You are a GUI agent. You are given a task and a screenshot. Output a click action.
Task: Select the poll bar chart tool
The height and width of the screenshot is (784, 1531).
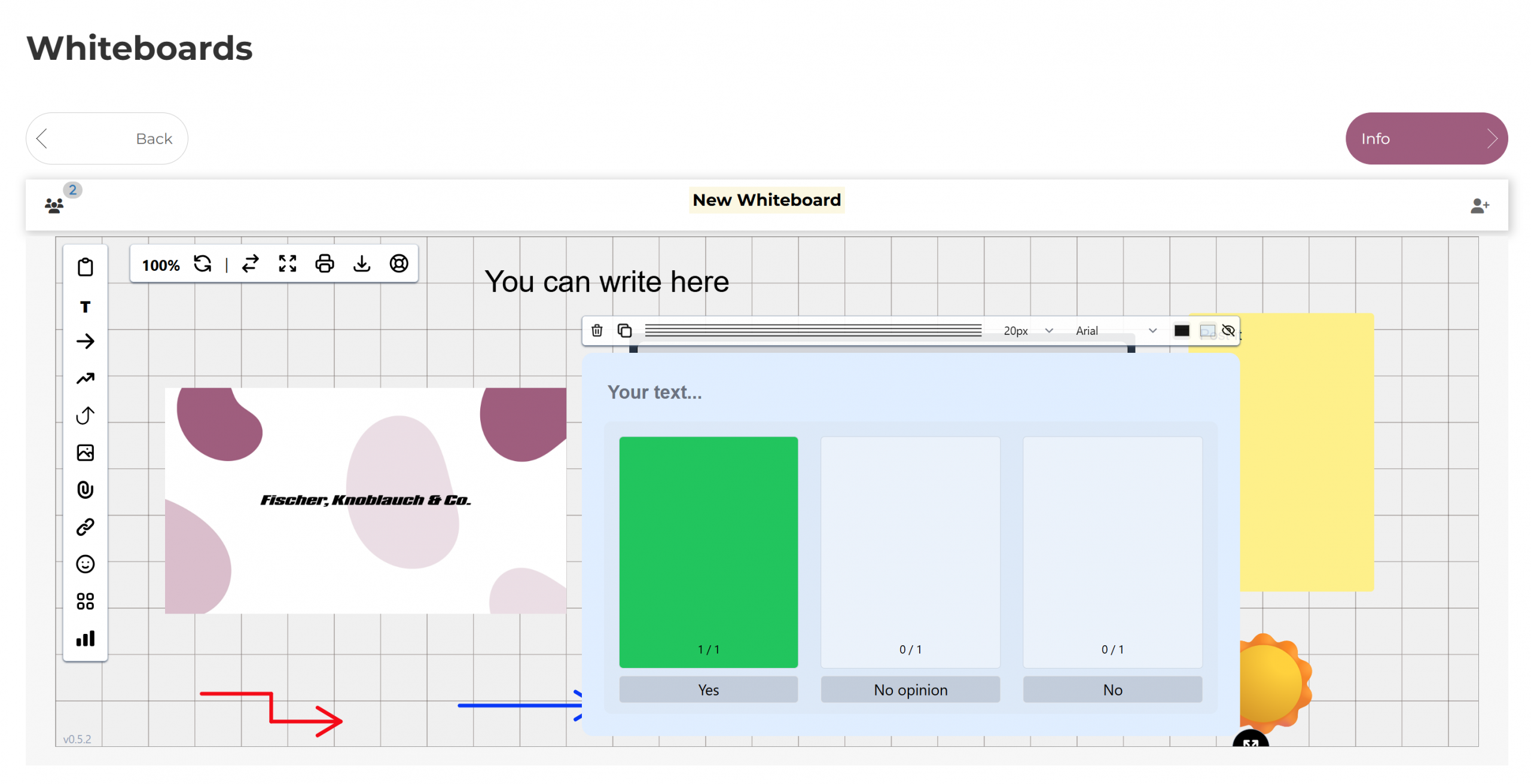[x=85, y=639]
